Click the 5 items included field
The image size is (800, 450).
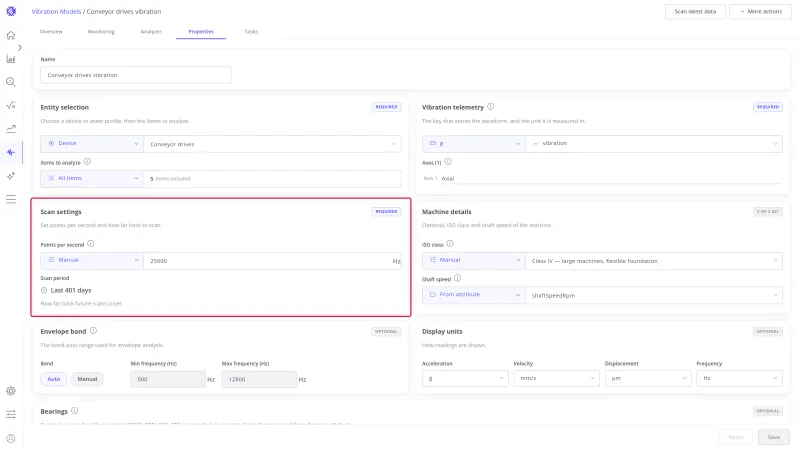[x=272, y=179]
